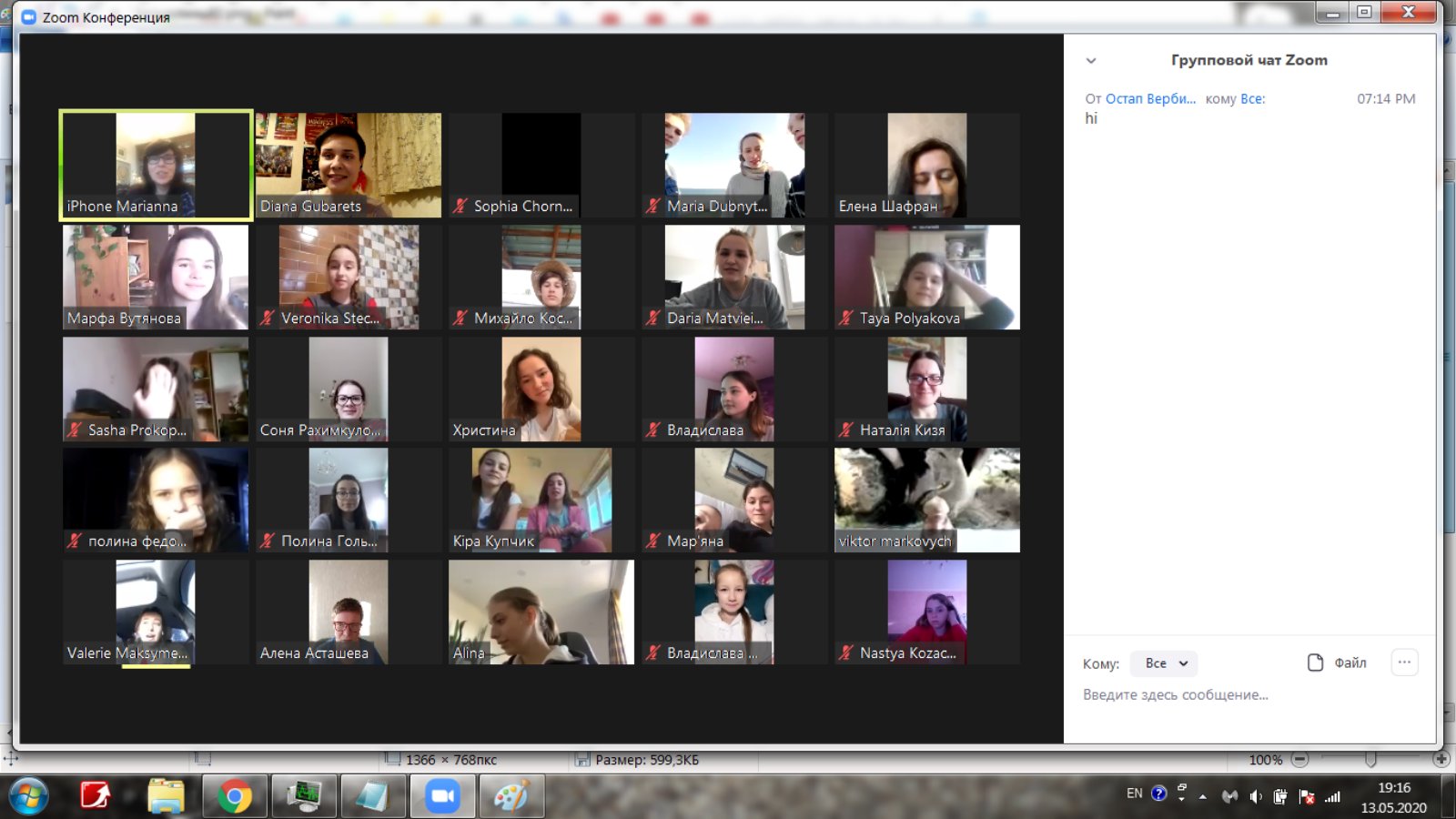Click sender name "Остап Верби..." in chat
Viewport: 1456px width, 819px height.
1150,99
